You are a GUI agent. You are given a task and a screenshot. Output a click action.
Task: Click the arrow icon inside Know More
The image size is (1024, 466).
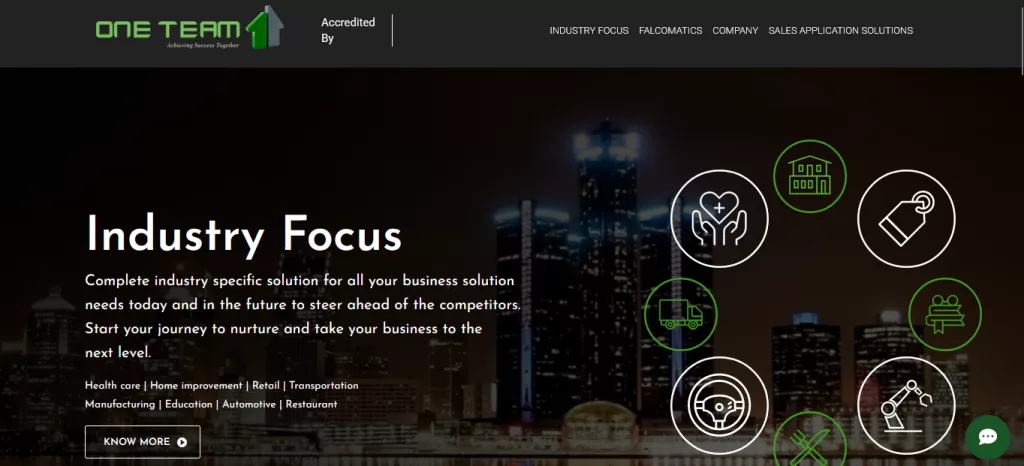pos(182,442)
